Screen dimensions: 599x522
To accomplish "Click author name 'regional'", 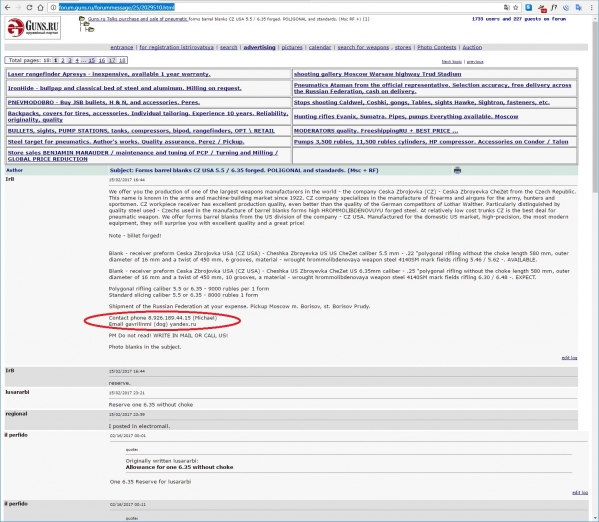I will [16, 413].
